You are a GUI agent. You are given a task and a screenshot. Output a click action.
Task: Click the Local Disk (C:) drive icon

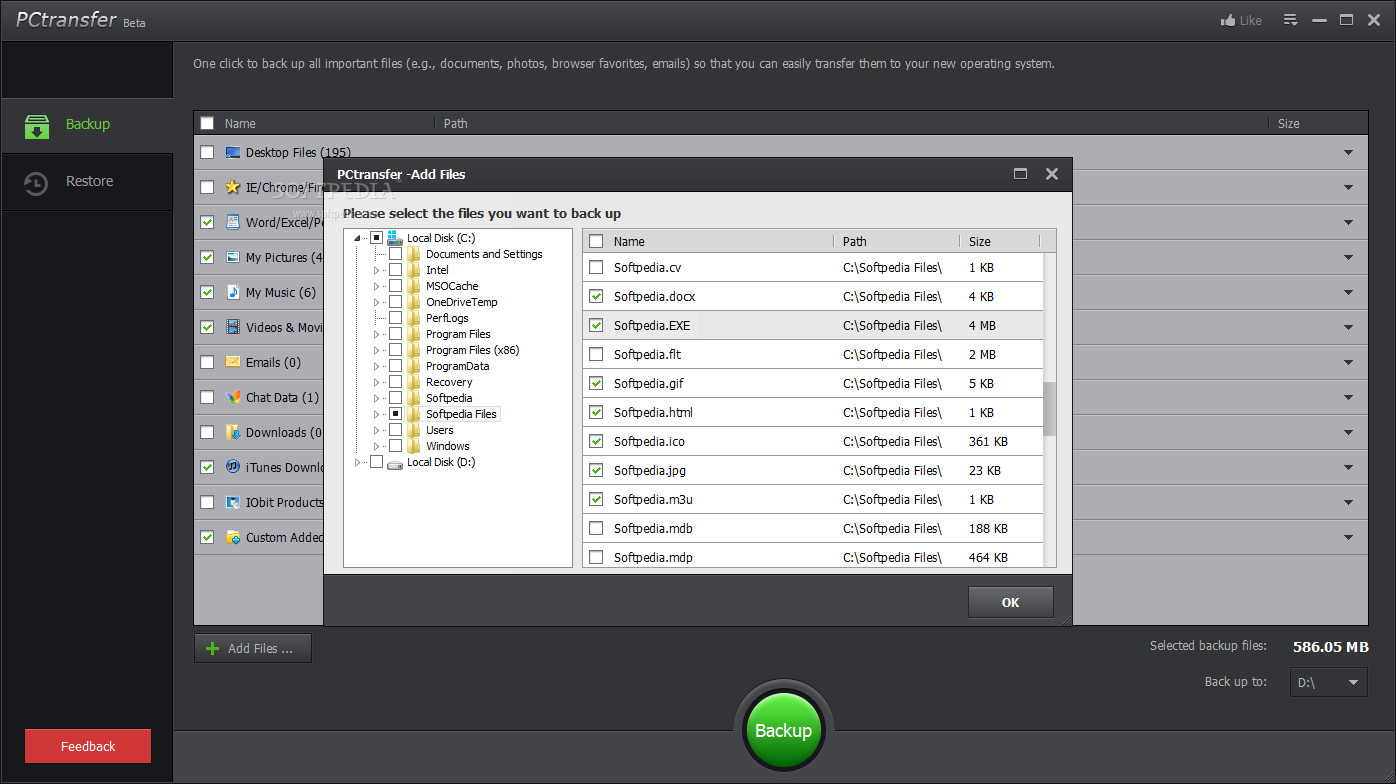(395, 238)
